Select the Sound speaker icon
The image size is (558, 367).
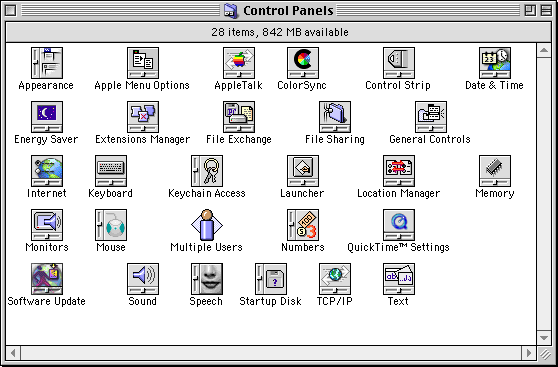[x=143, y=279]
